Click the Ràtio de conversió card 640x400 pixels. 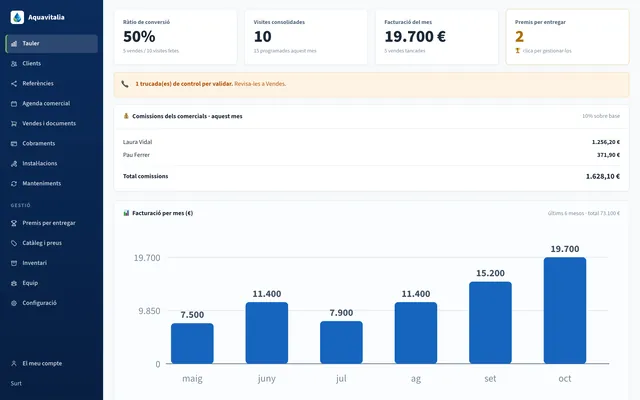(x=176, y=37)
